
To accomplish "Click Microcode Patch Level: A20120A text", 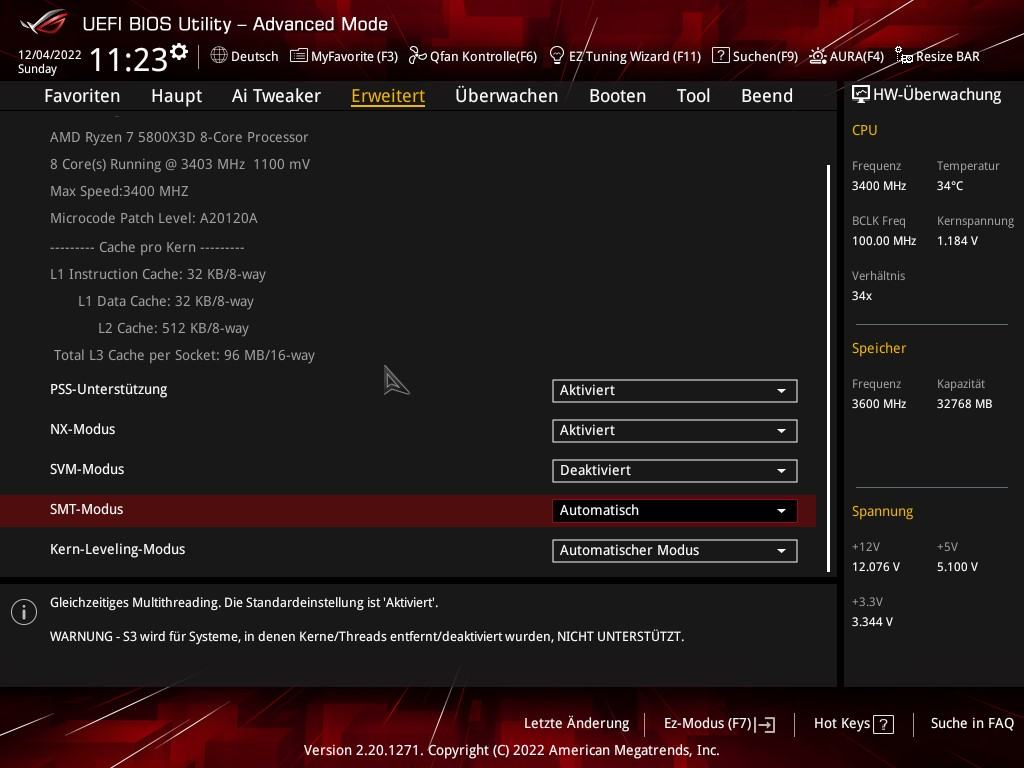I will coord(153,218).
